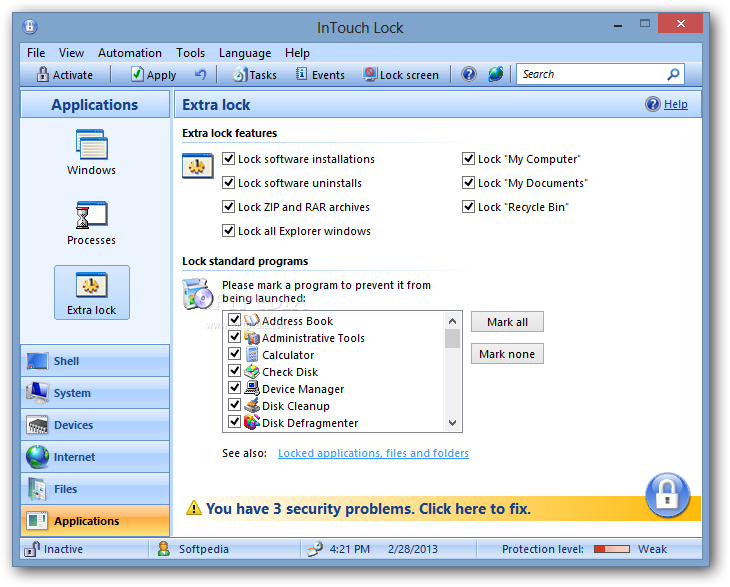Open the Automation menu
Viewport: 730px width, 587px height.
point(130,53)
